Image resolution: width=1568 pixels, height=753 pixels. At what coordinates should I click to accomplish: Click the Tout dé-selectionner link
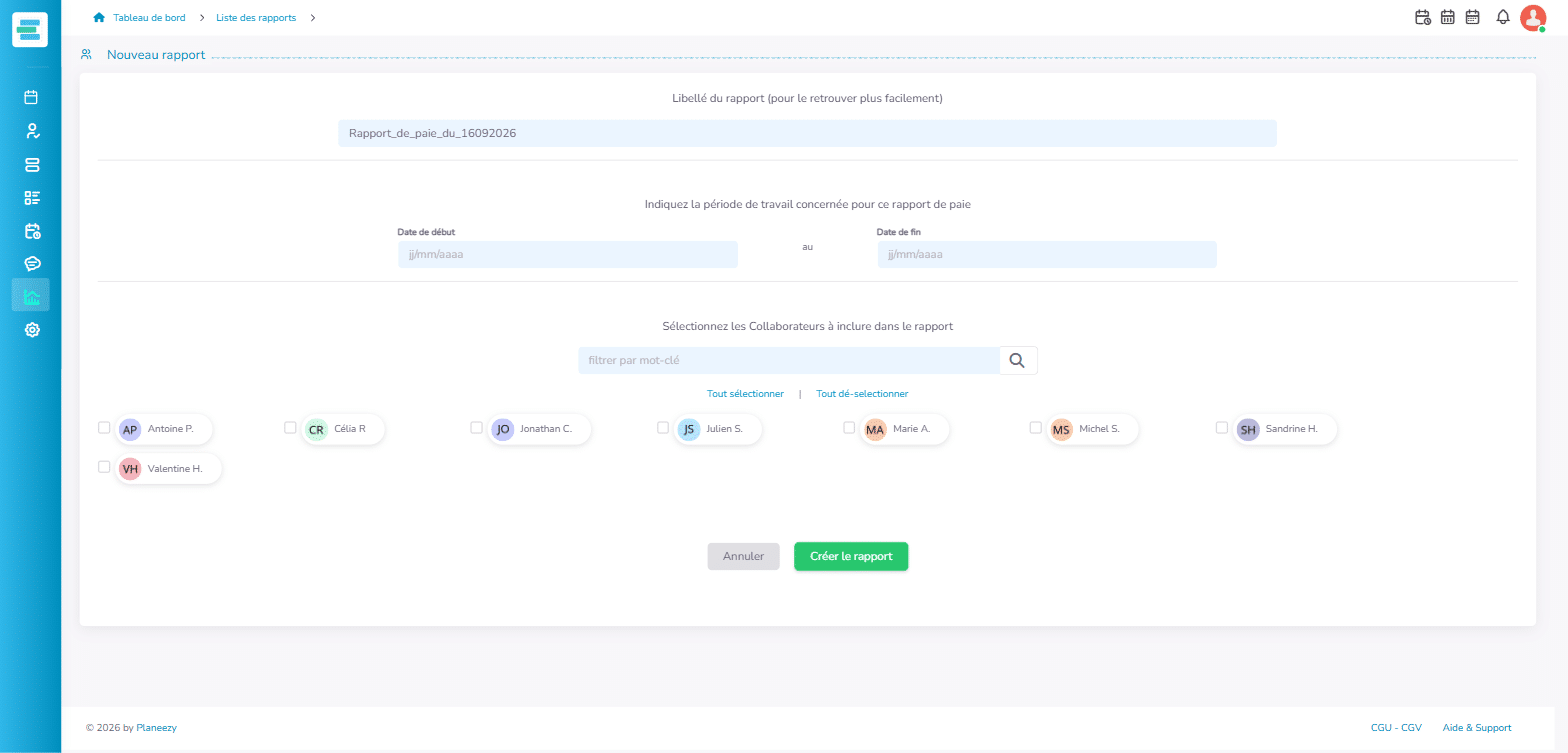coord(862,394)
